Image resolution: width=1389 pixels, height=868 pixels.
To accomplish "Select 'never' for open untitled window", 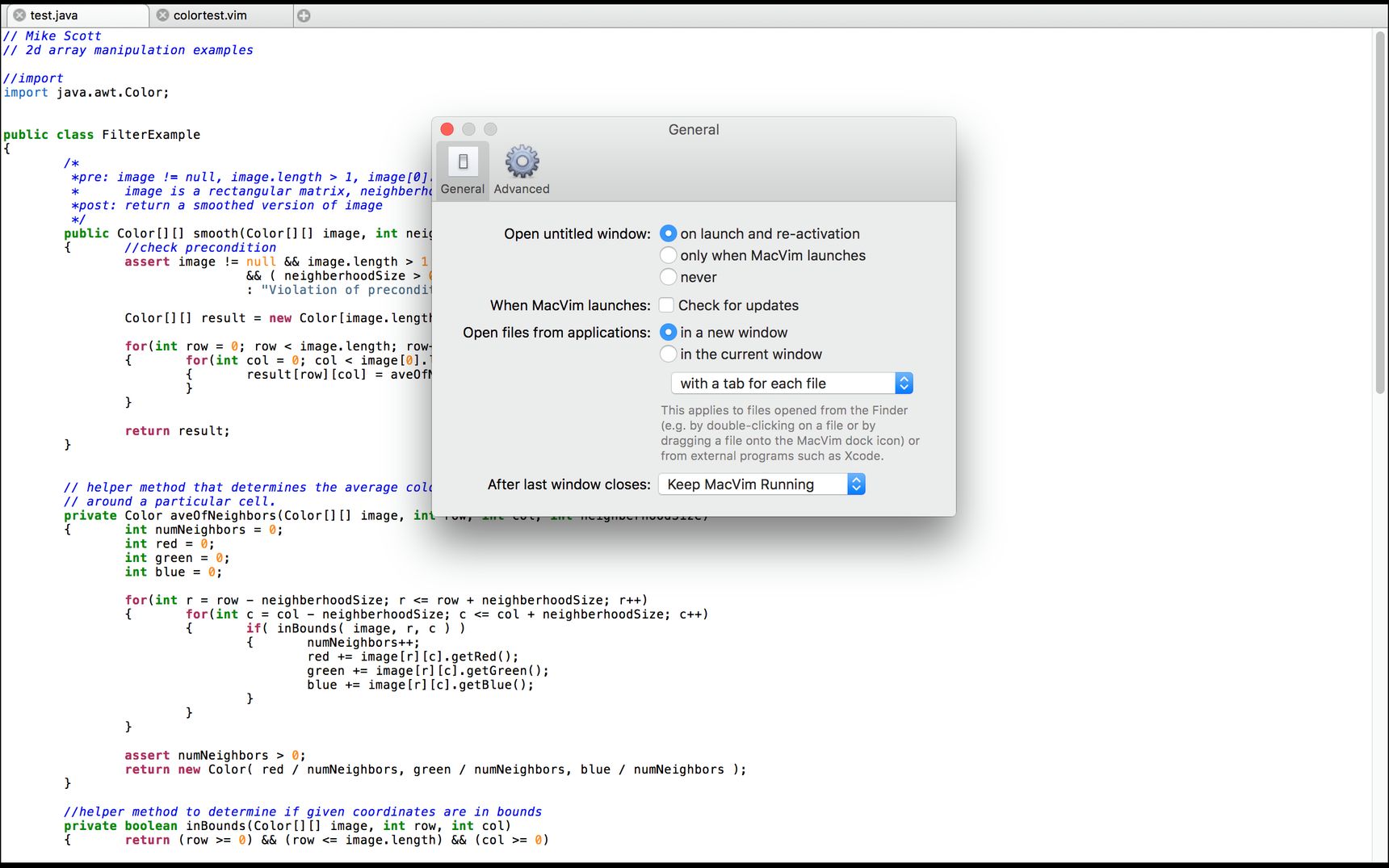I will 668,277.
